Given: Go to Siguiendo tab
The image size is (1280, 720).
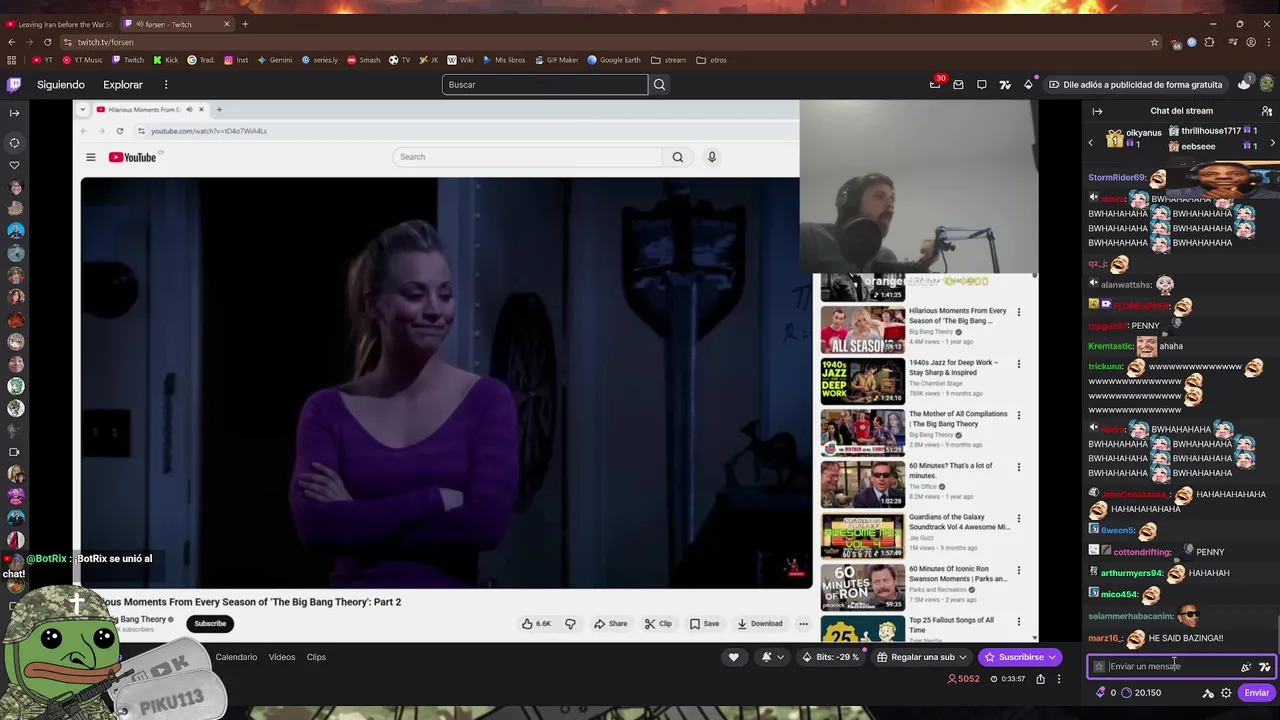Looking at the screenshot, I should pyautogui.click(x=61, y=85).
